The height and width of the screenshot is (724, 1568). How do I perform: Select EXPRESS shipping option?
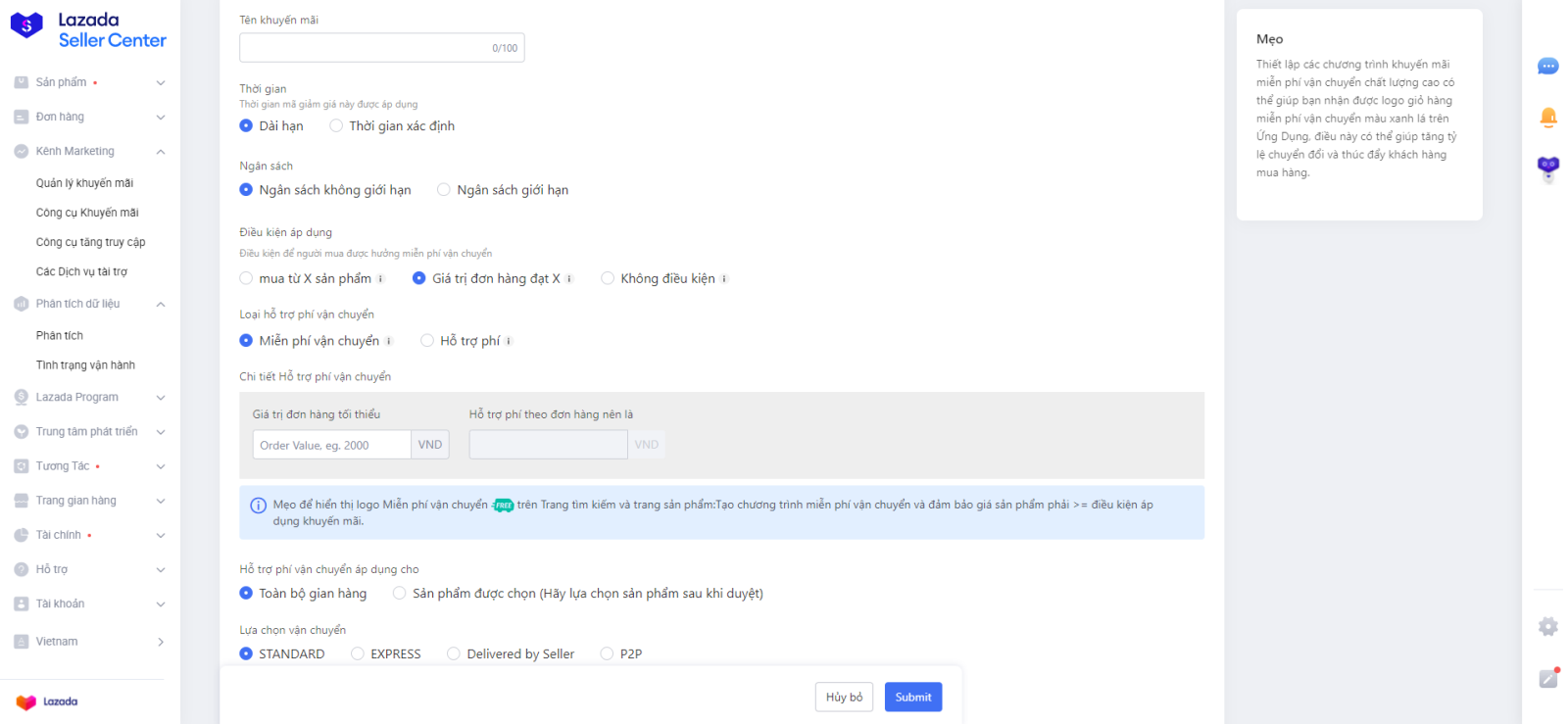[358, 653]
